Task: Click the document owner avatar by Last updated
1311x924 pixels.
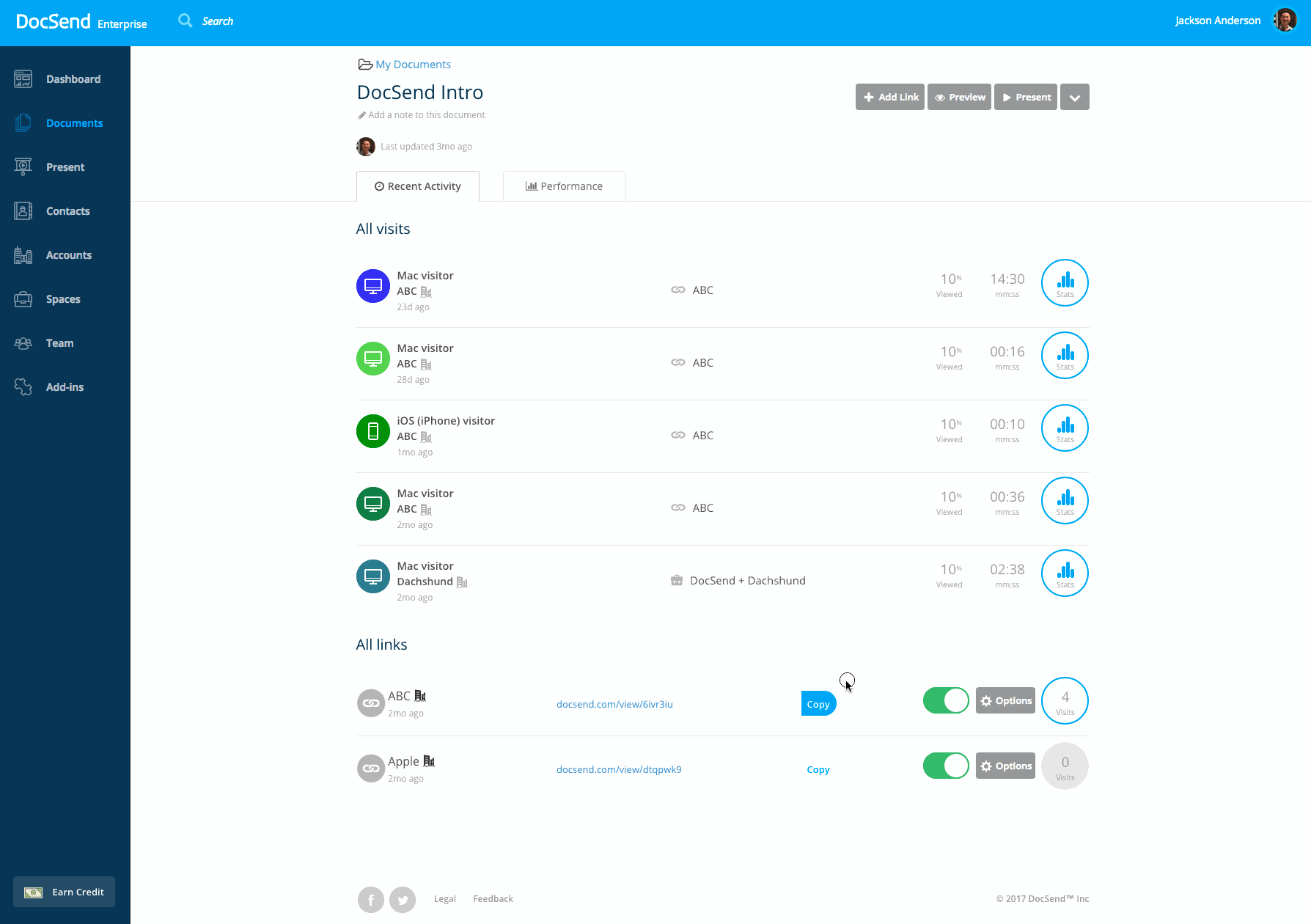Action: pos(366,147)
